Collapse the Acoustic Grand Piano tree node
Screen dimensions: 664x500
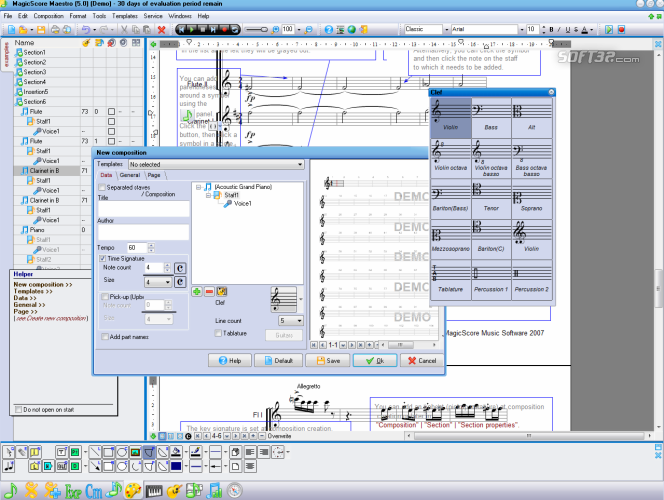198,187
